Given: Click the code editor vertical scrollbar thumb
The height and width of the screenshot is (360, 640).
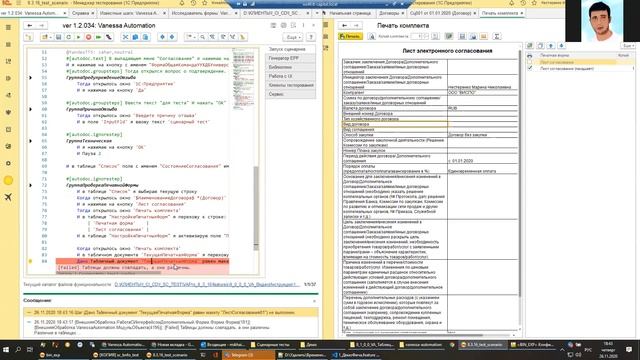Looking at the screenshot, I should coord(256,207).
